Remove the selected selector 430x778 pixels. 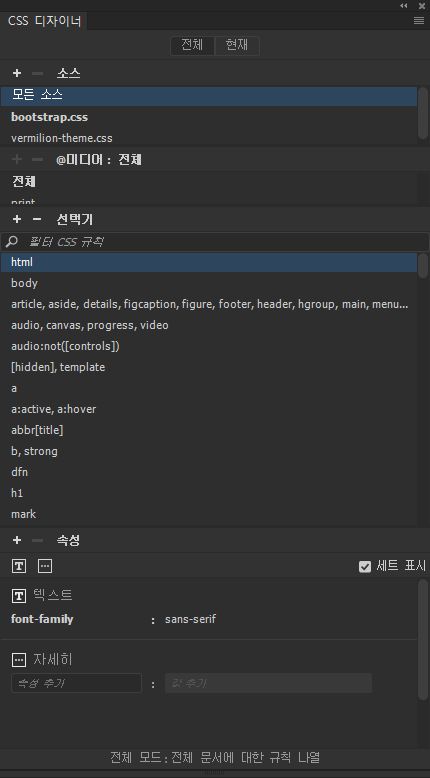pyautogui.click(x=37, y=219)
